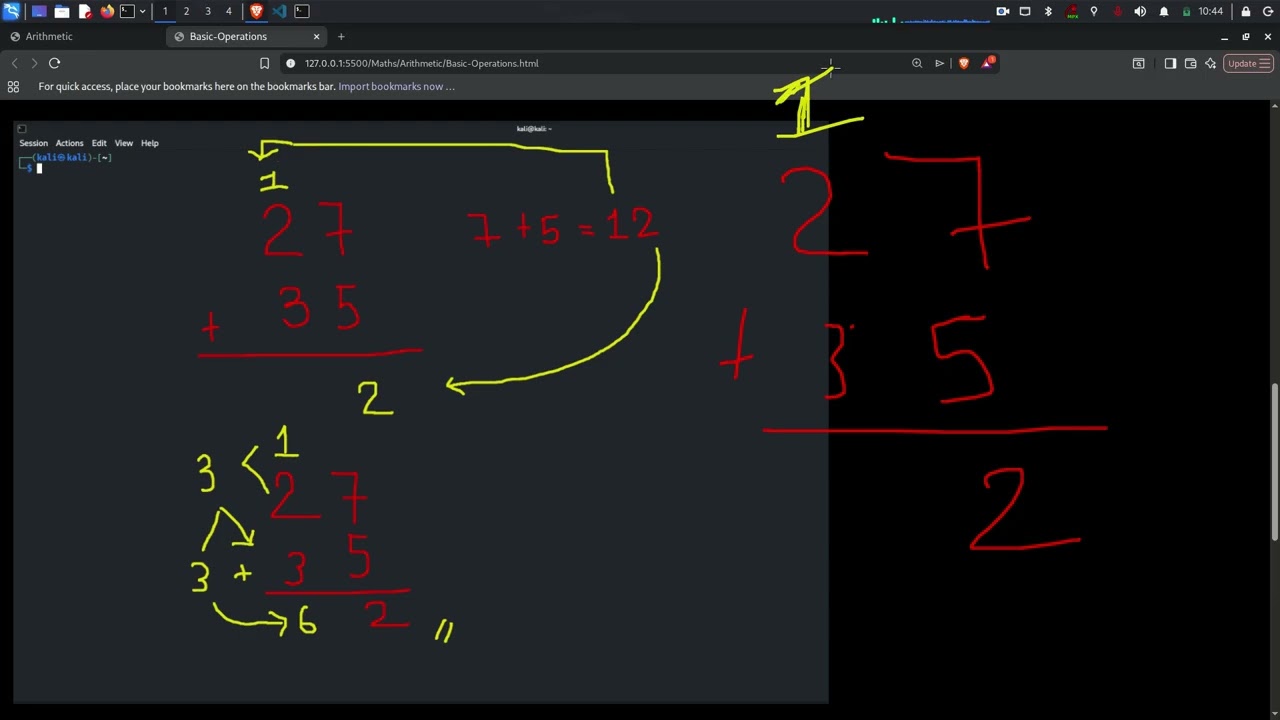Launch the text editor from the panel

click(x=85, y=11)
